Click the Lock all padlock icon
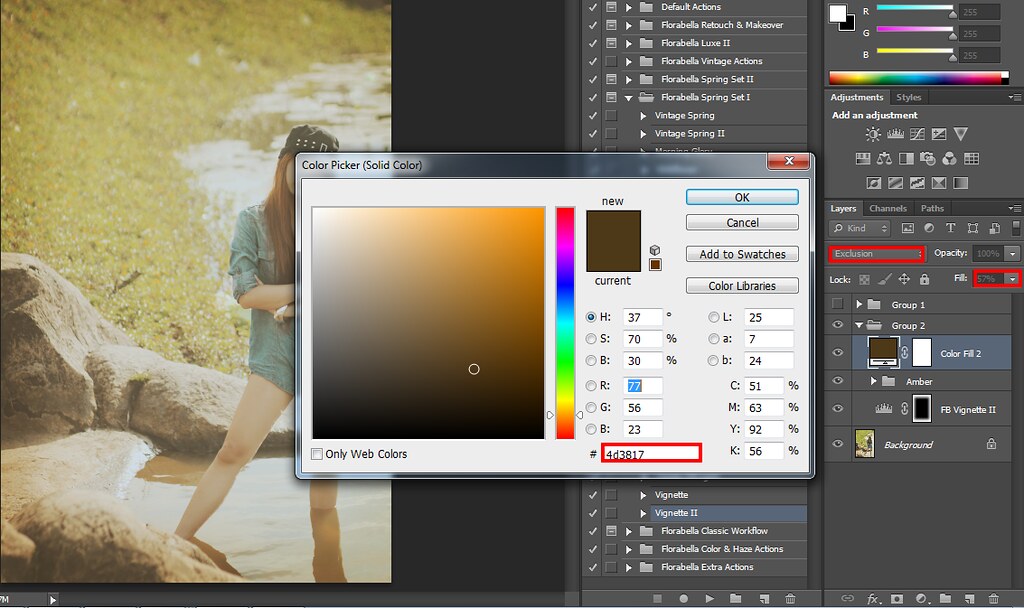 pos(924,279)
